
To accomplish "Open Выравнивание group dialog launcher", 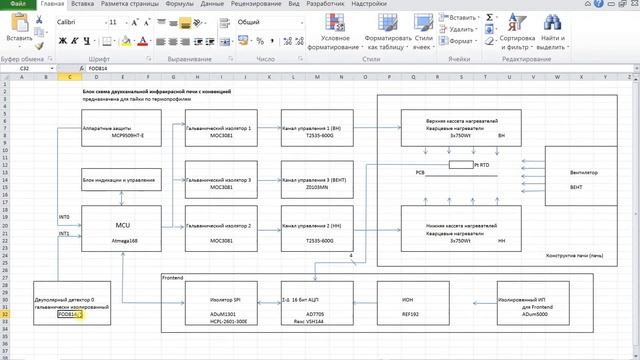I will [x=231, y=59].
